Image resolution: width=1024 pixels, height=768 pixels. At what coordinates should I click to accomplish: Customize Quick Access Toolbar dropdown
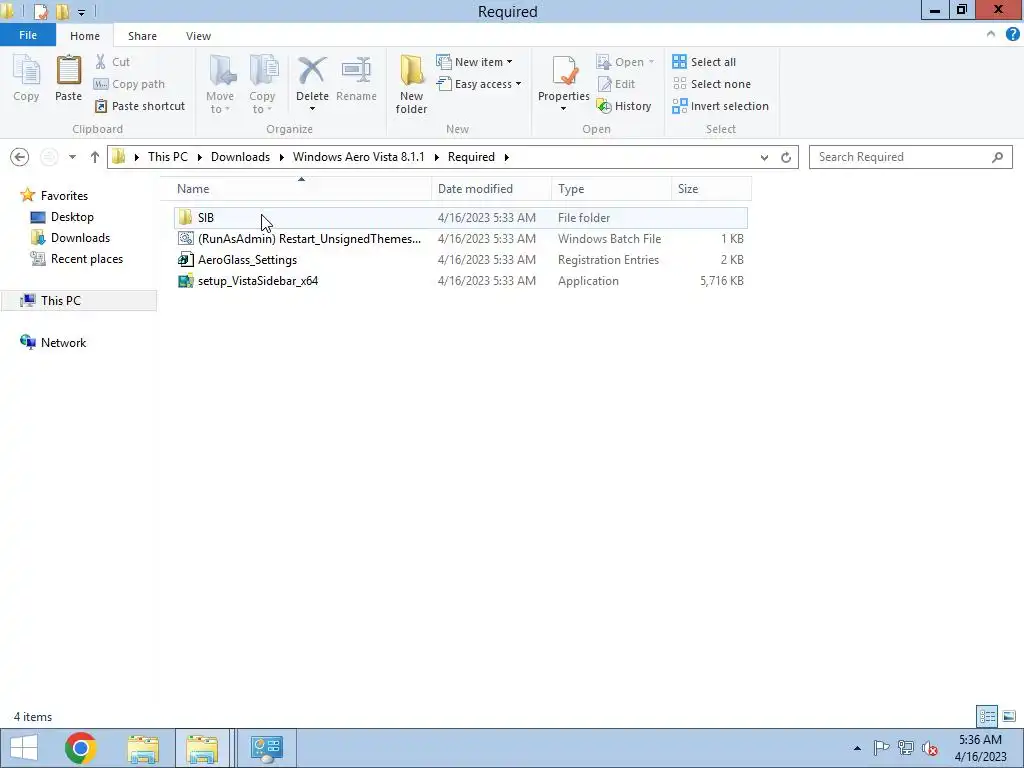coord(81,12)
